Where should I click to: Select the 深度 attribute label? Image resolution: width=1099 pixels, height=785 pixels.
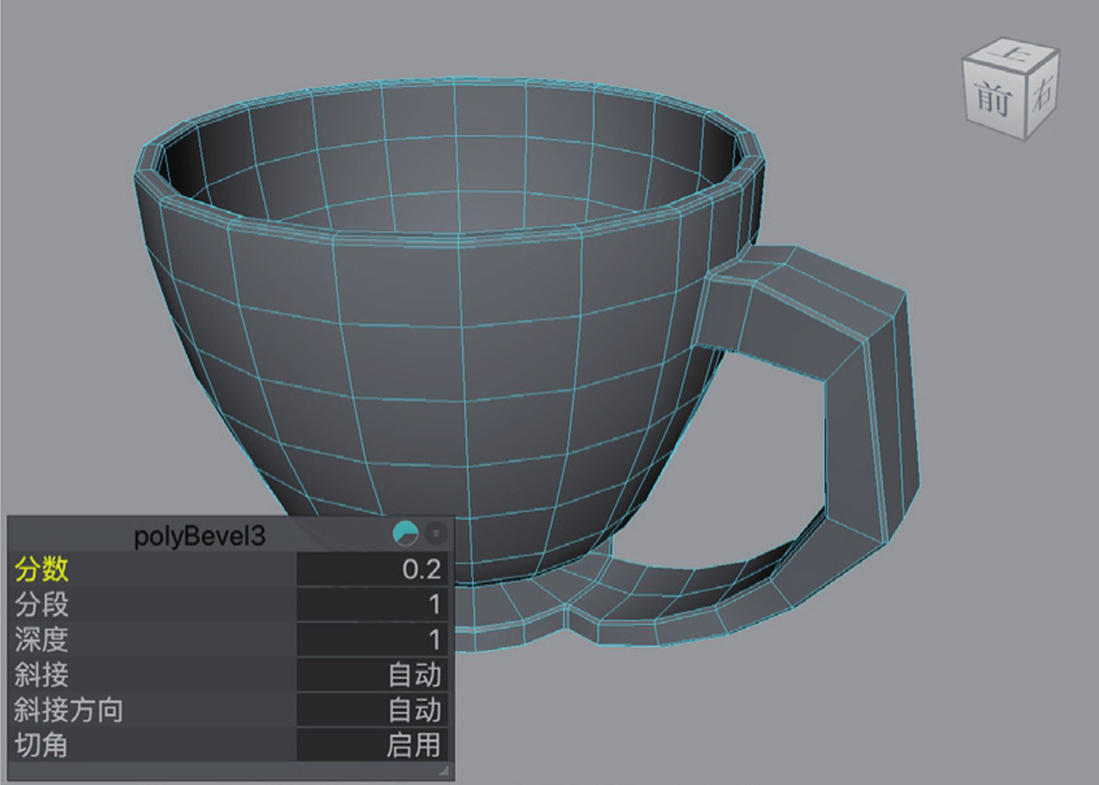tap(42, 639)
